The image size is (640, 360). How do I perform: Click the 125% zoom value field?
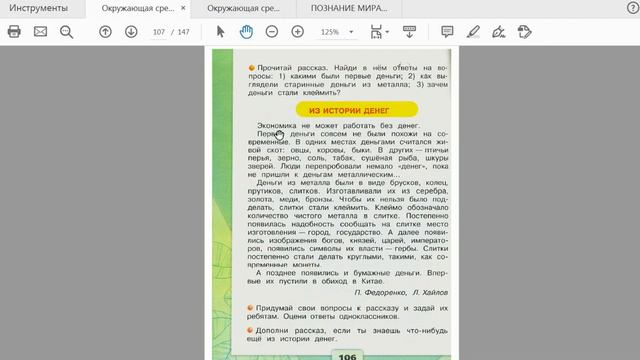pos(330,32)
